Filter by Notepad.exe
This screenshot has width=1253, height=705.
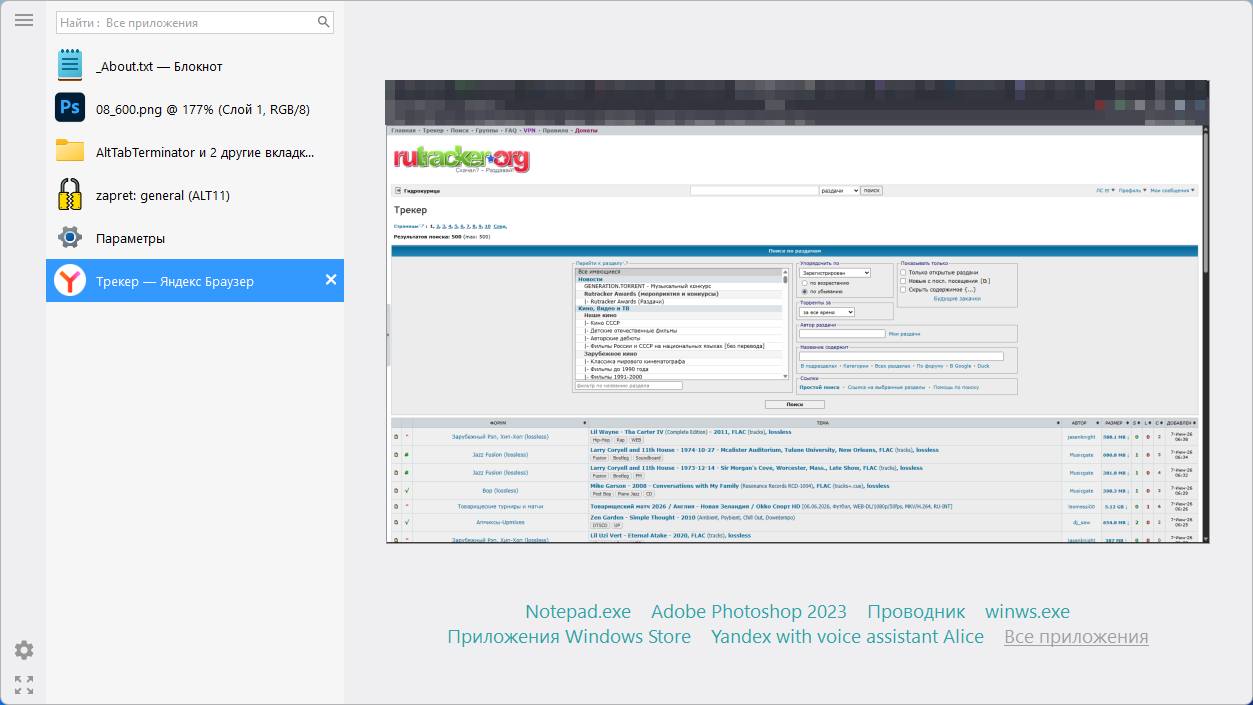(x=578, y=611)
